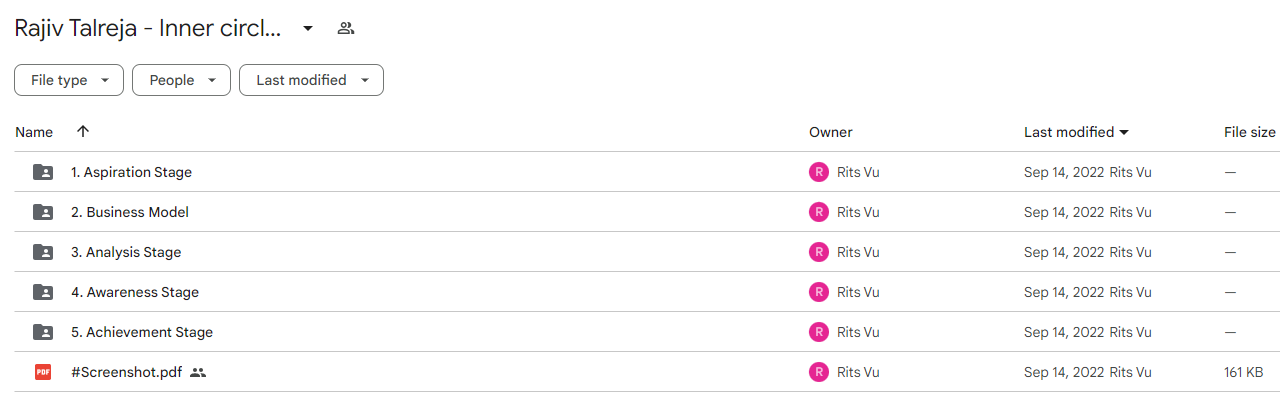This screenshot has width=1280, height=404.
Task: Click Rits Vu avatar on Aspiration Stage row
Action: (x=819, y=172)
